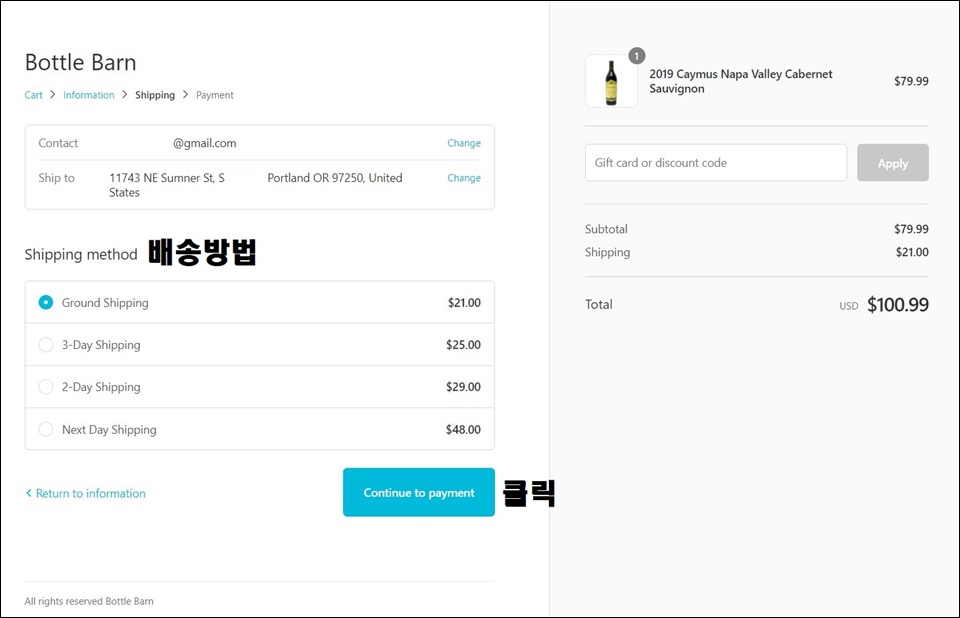Click the chevron before Return to information
The height and width of the screenshot is (618, 960).
[29, 493]
